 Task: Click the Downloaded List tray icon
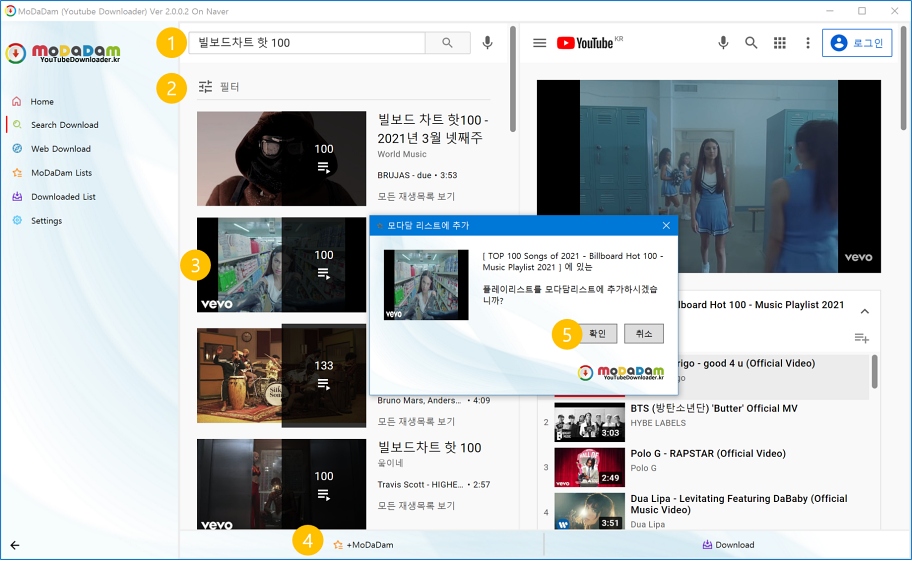tap(17, 197)
